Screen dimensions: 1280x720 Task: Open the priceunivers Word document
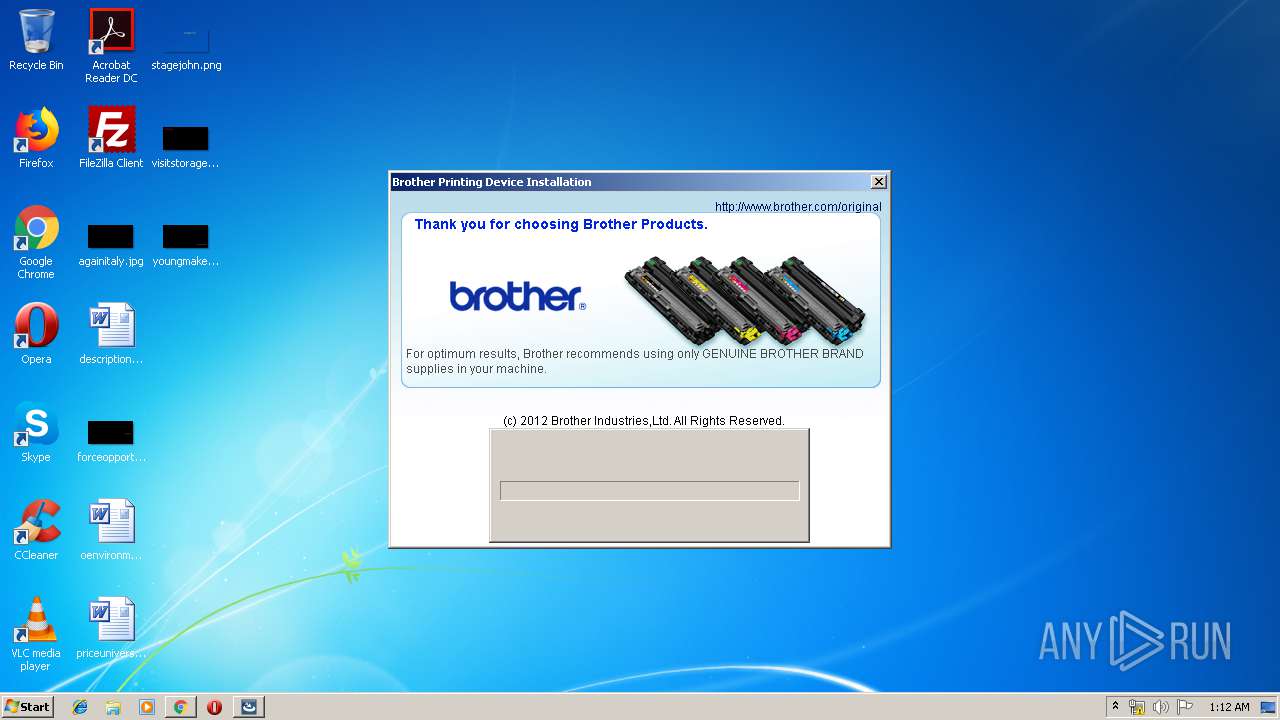[x=111, y=628]
